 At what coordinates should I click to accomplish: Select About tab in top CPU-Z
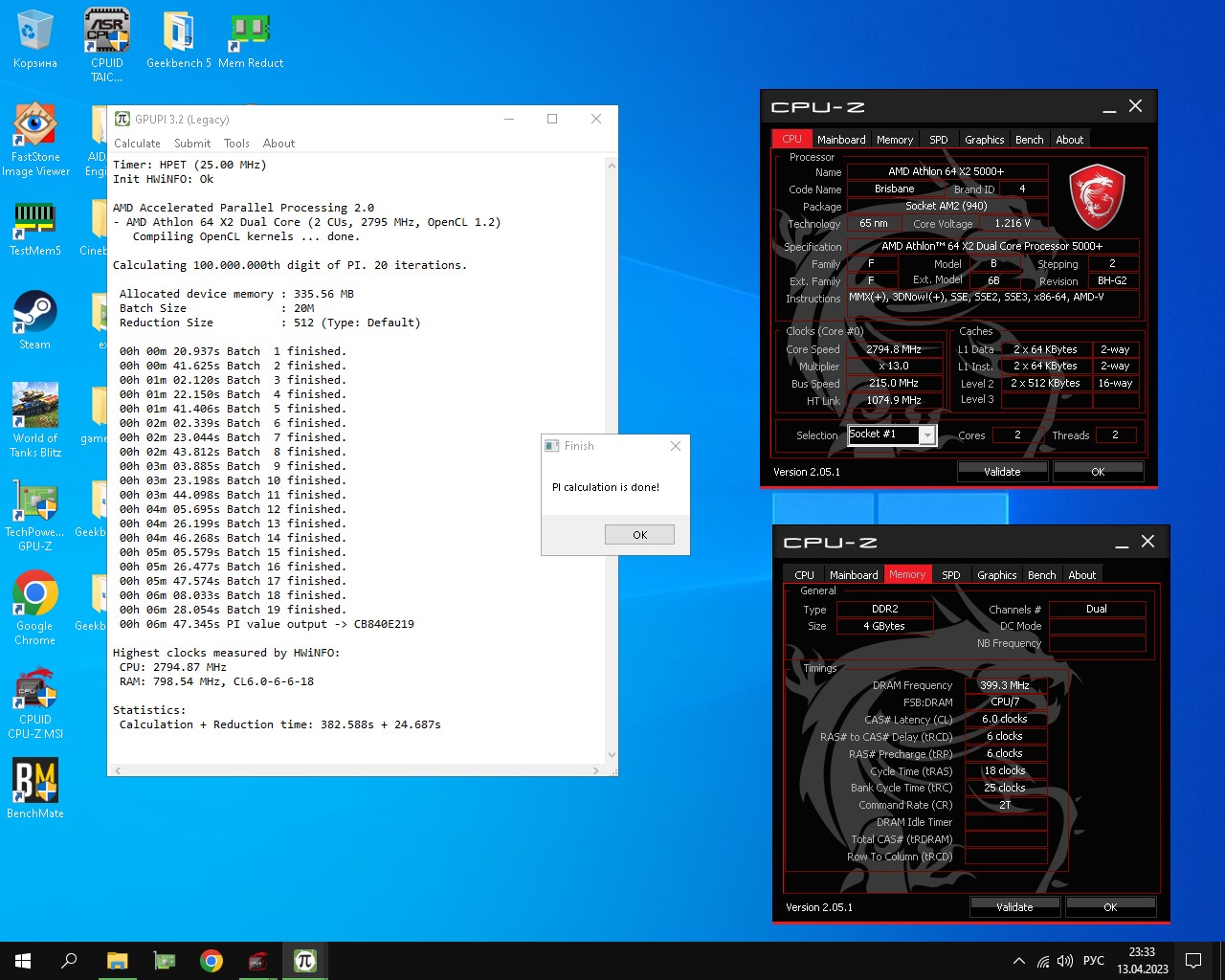tap(1069, 140)
